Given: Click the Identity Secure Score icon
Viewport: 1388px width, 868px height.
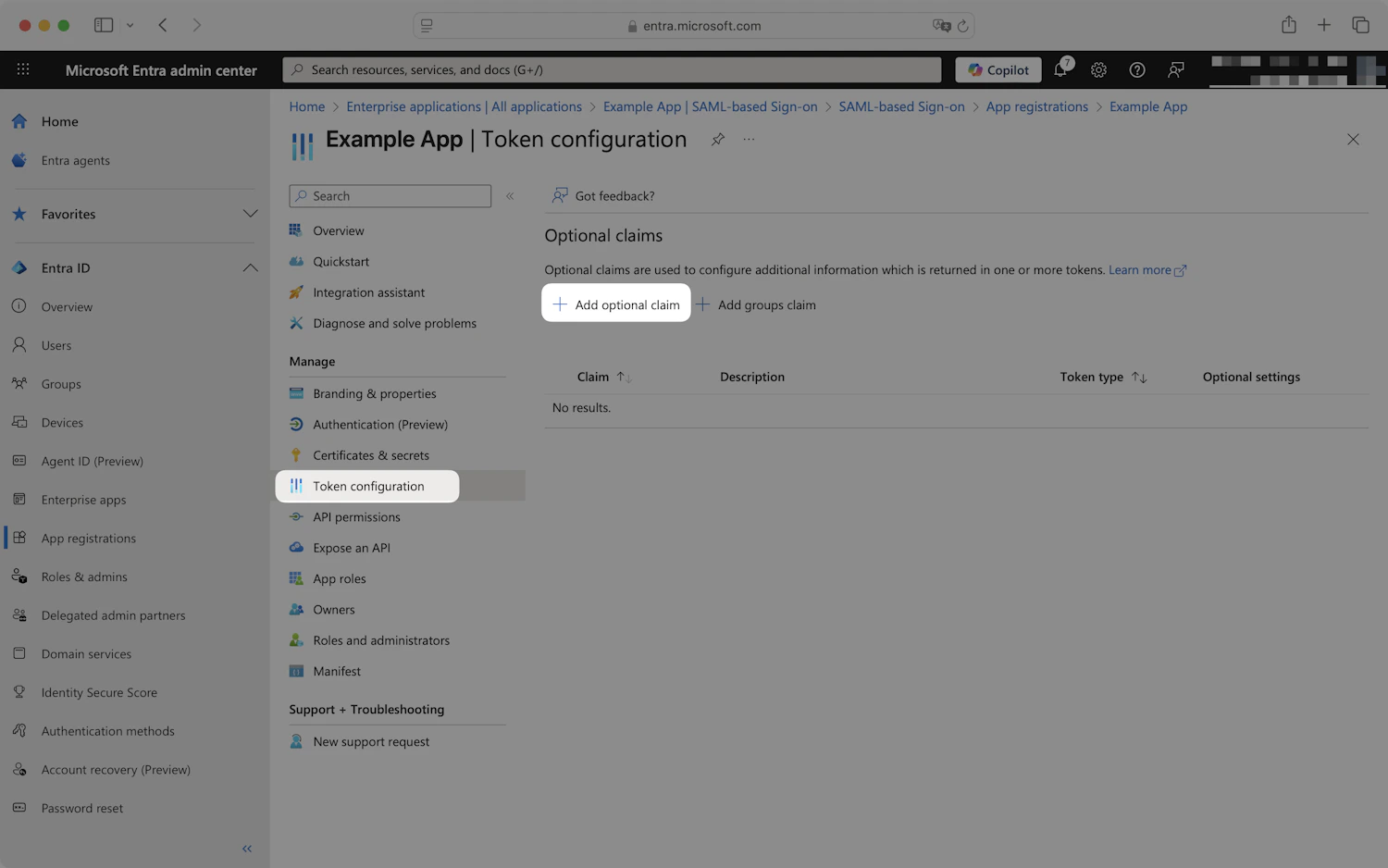Looking at the screenshot, I should pos(19,692).
